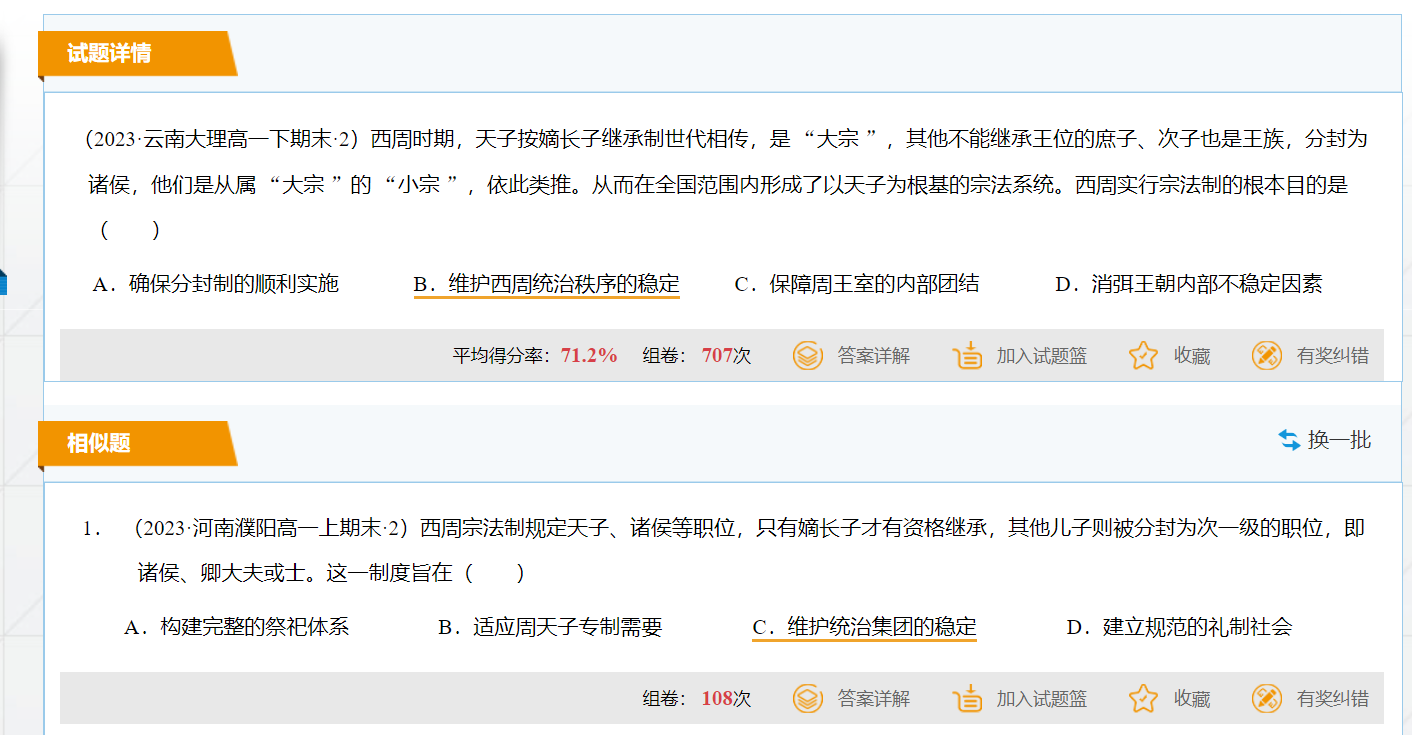Star the similar question 1 as favorite

[1143, 698]
